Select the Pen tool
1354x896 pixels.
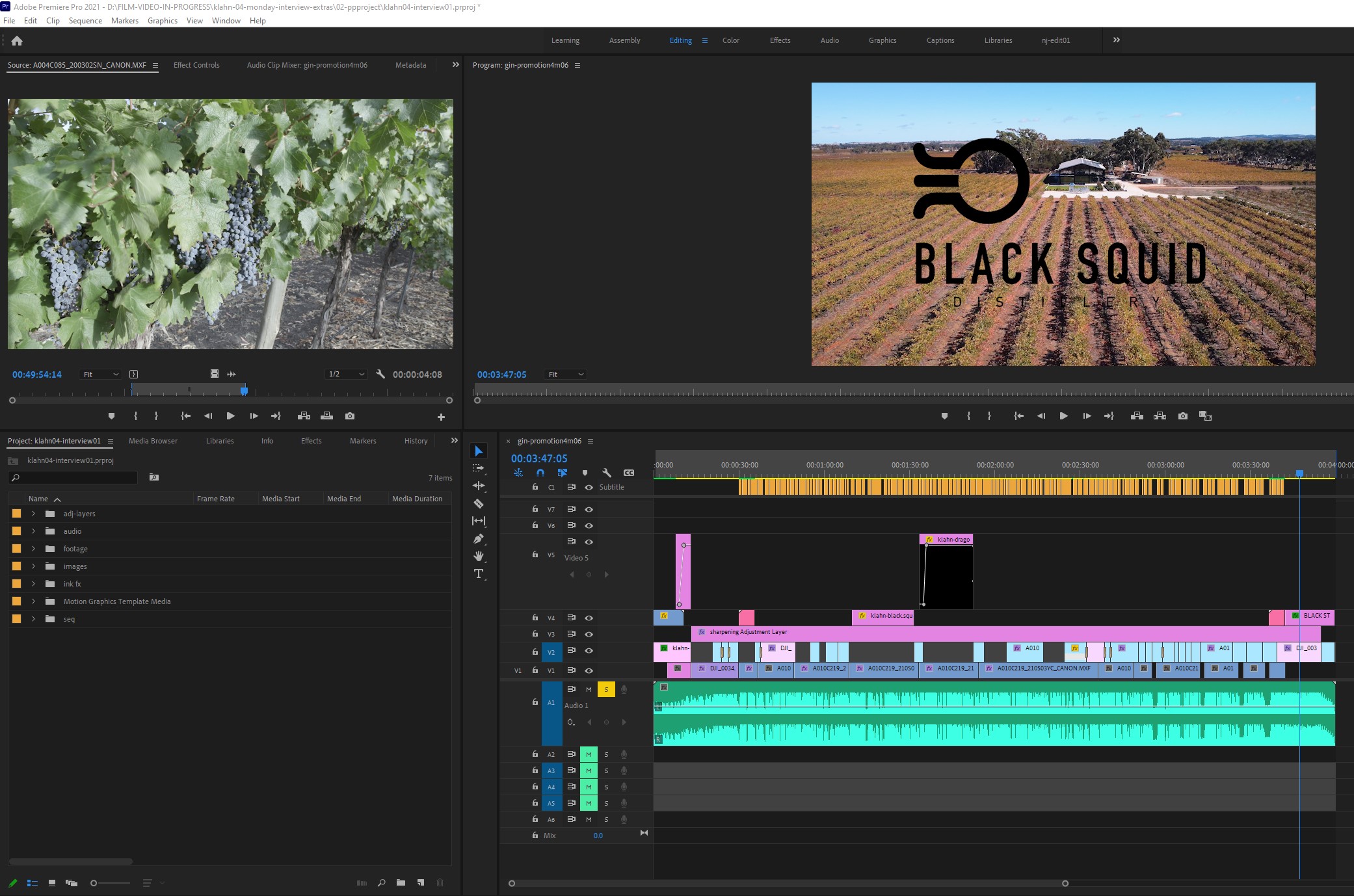point(479,538)
